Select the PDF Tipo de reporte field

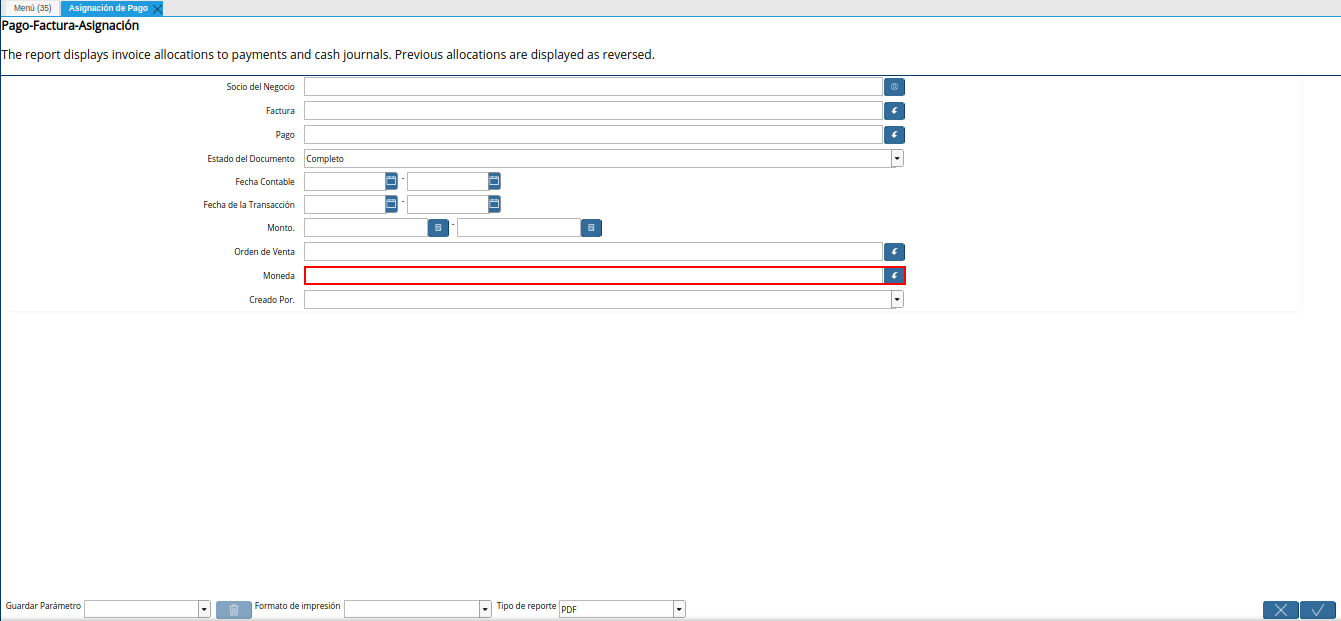click(616, 609)
